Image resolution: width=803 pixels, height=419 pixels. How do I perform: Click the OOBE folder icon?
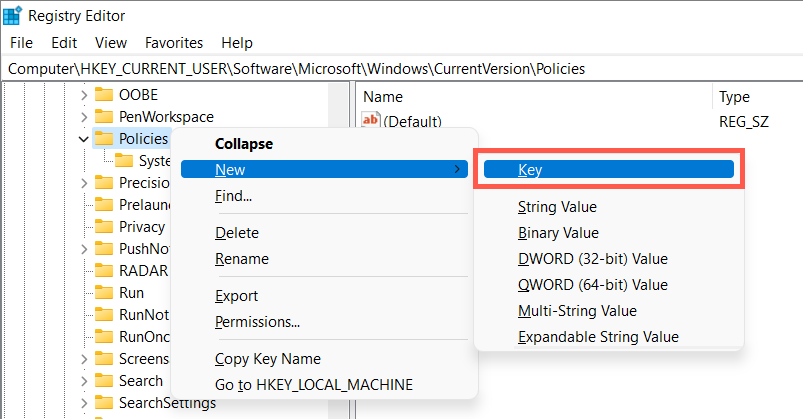(103, 95)
